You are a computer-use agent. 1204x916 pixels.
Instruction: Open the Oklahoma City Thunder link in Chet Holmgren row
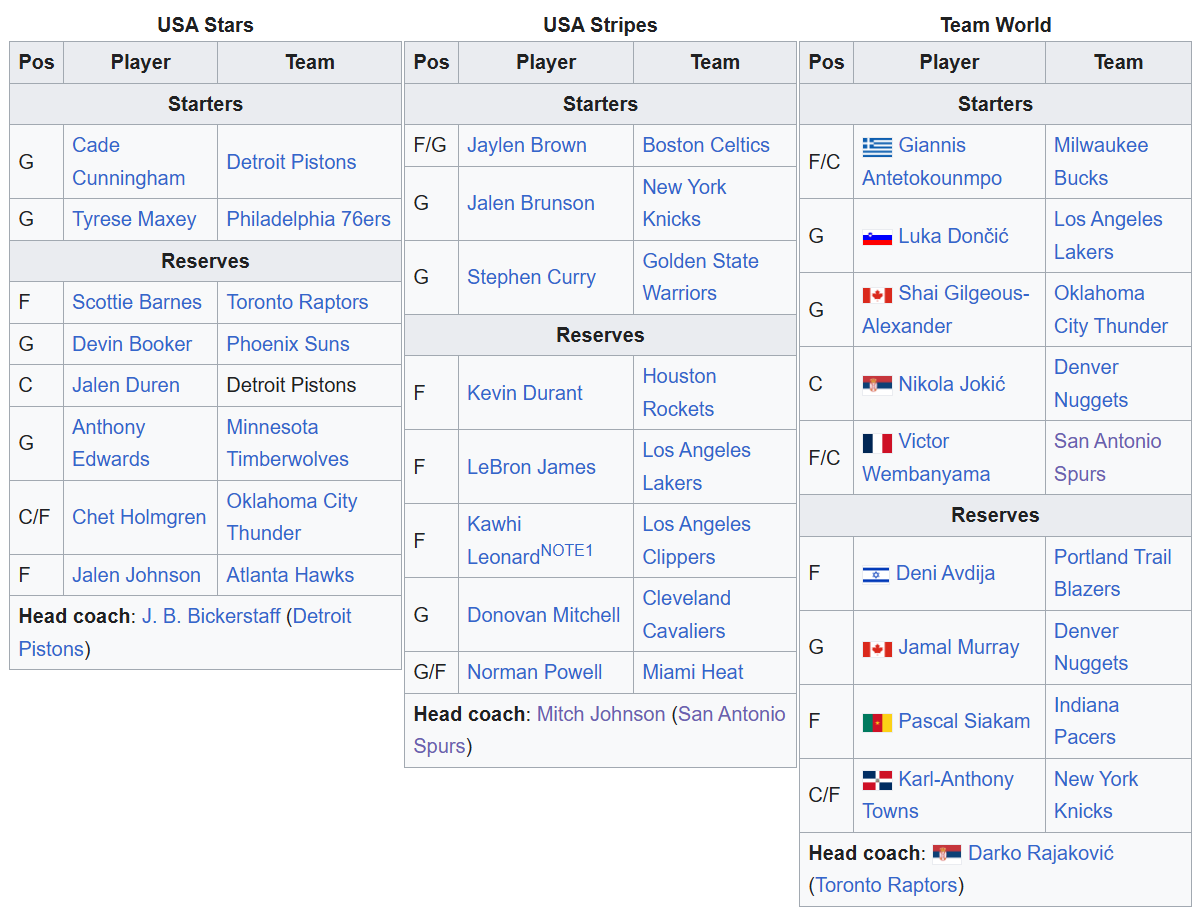coord(292,517)
